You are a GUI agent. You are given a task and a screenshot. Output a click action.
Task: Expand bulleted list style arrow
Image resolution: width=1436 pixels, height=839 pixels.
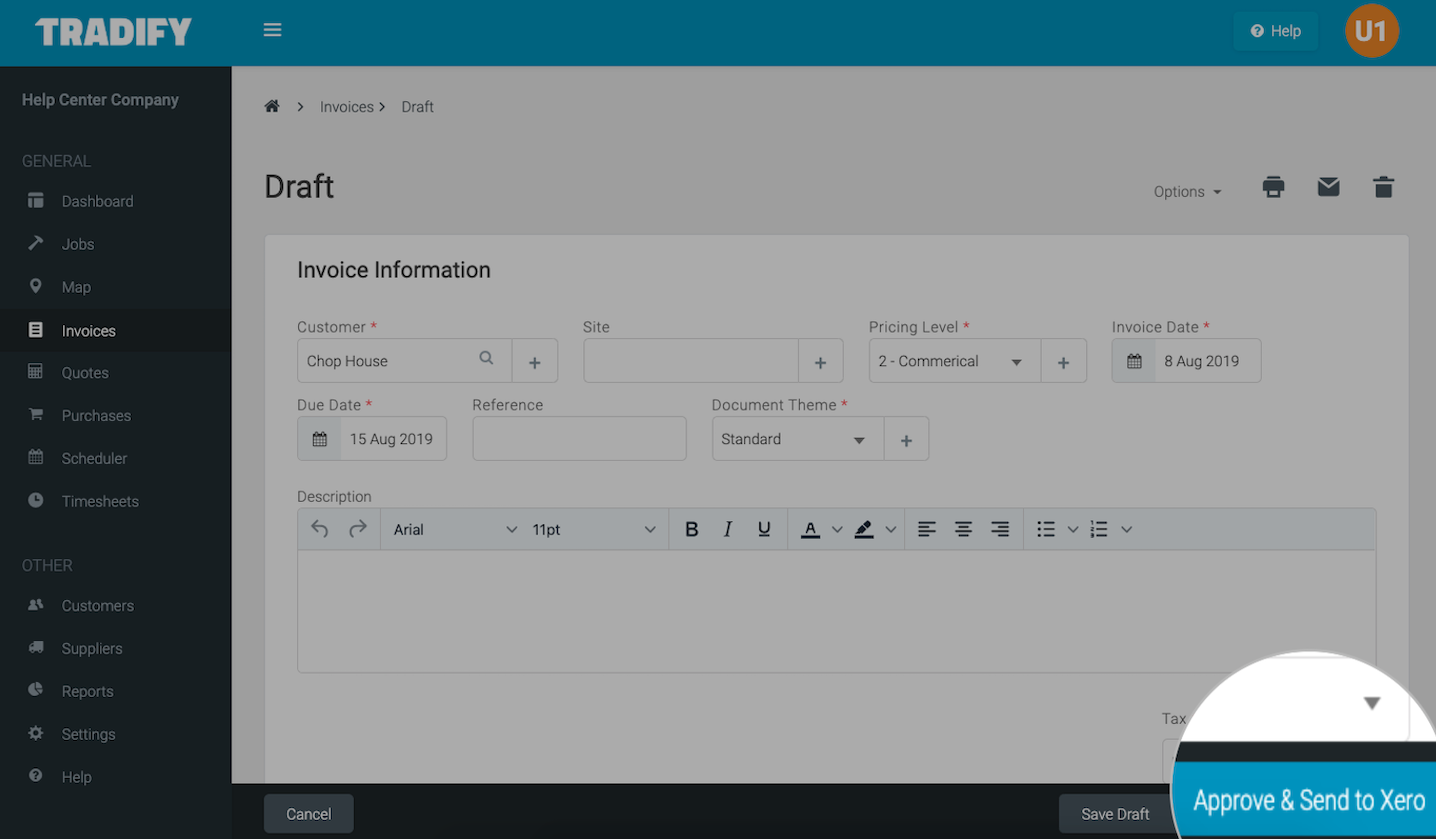pos(1073,529)
